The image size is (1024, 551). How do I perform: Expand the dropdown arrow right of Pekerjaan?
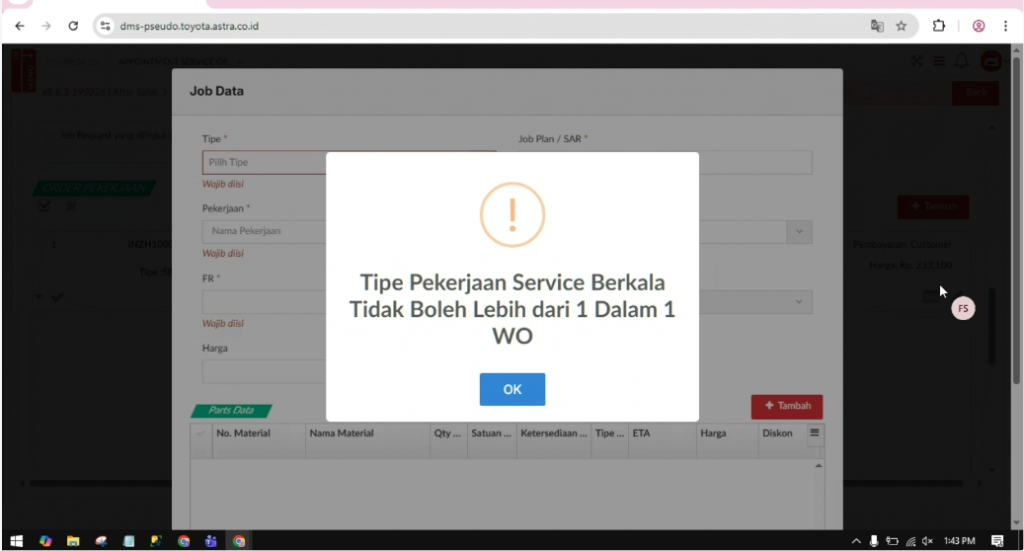799,232
